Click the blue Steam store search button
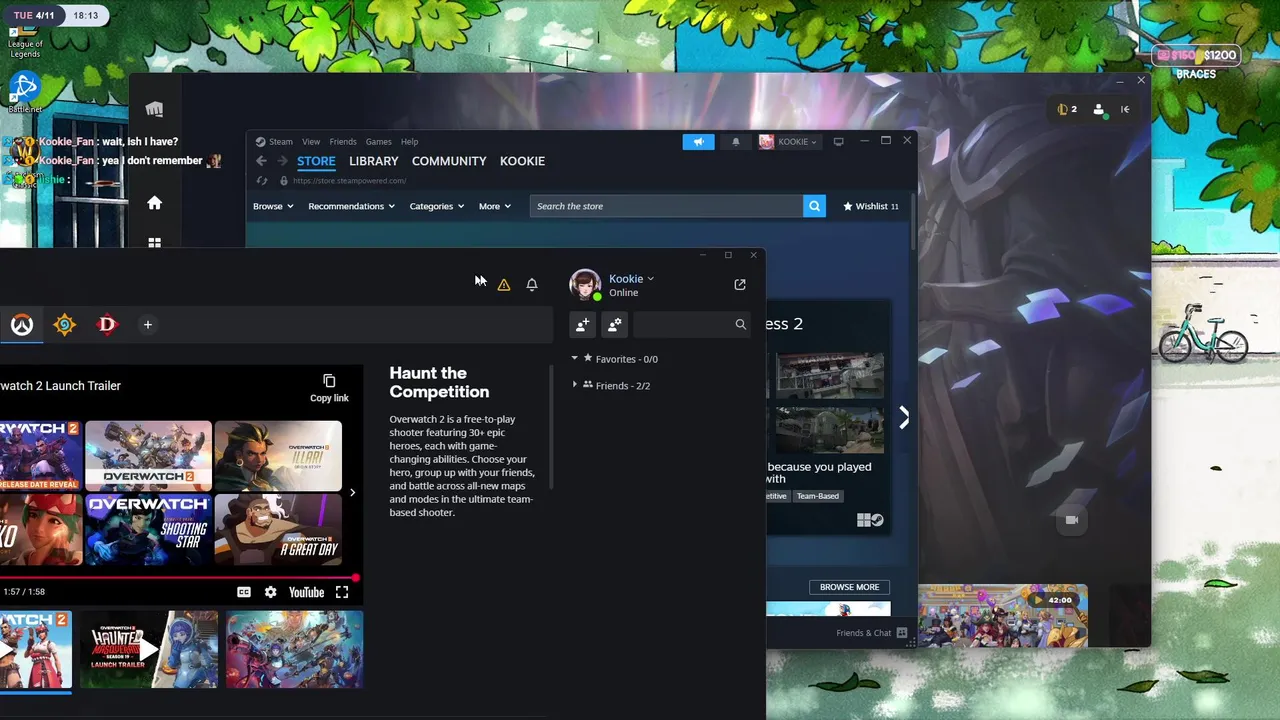 814,206
